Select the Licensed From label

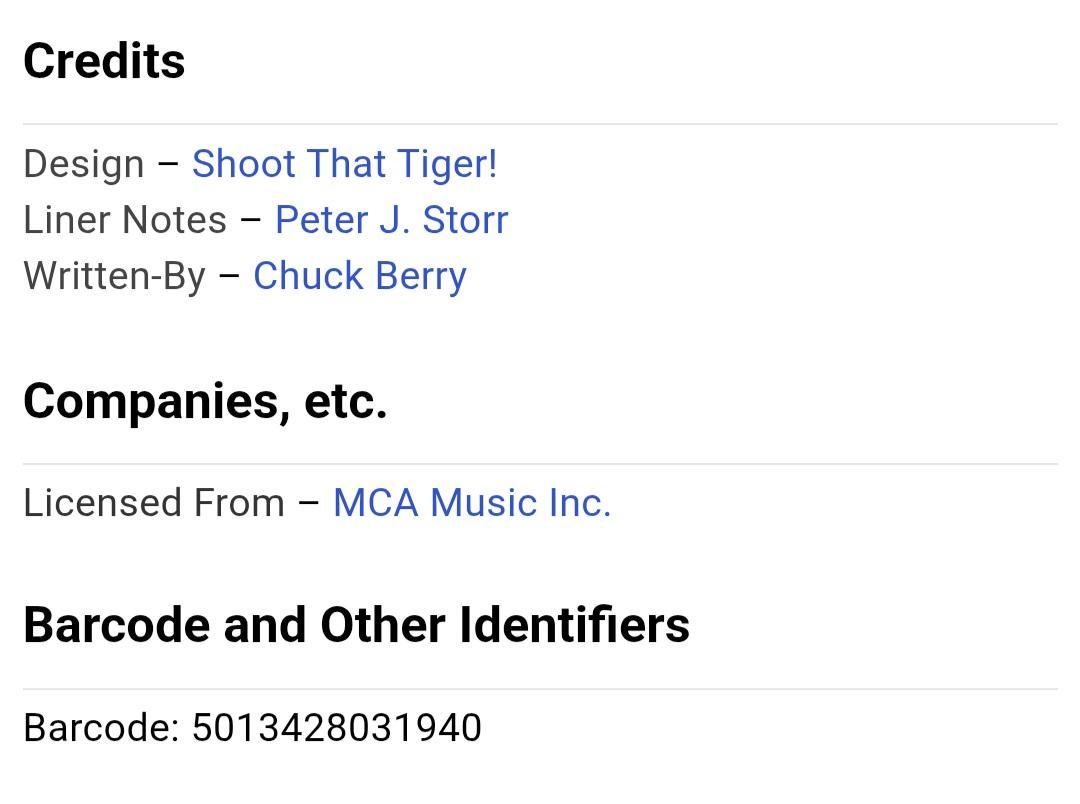tap(154, 503)
